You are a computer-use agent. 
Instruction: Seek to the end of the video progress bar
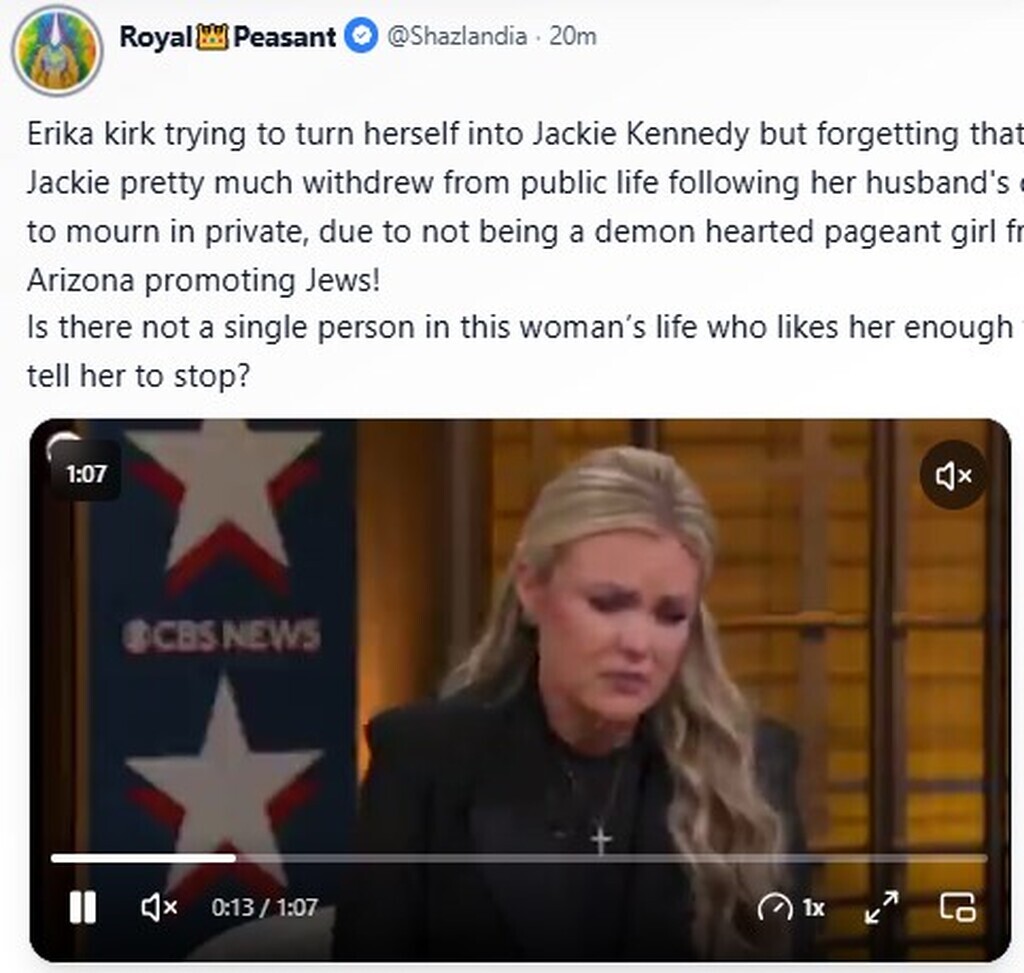point(984,857)
